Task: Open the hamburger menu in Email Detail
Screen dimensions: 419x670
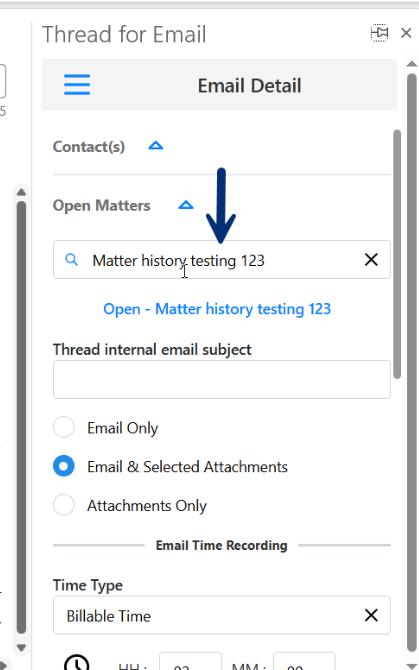Action: tap(77, 84)
